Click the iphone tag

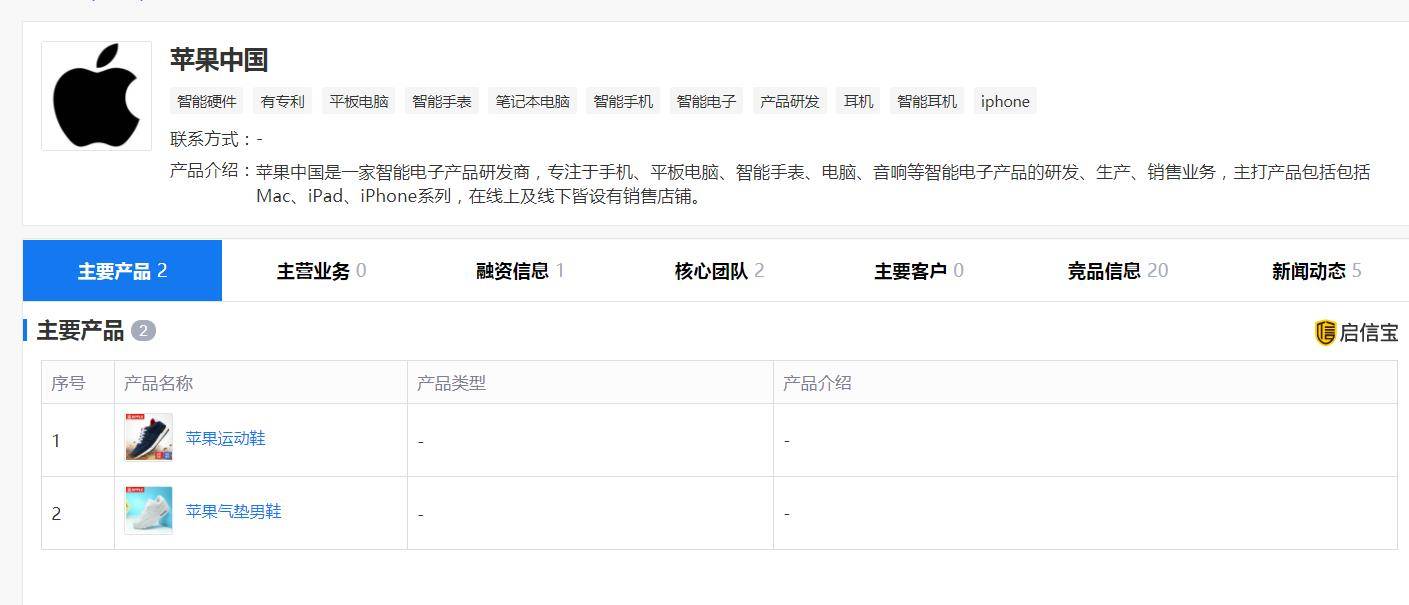1005,101
